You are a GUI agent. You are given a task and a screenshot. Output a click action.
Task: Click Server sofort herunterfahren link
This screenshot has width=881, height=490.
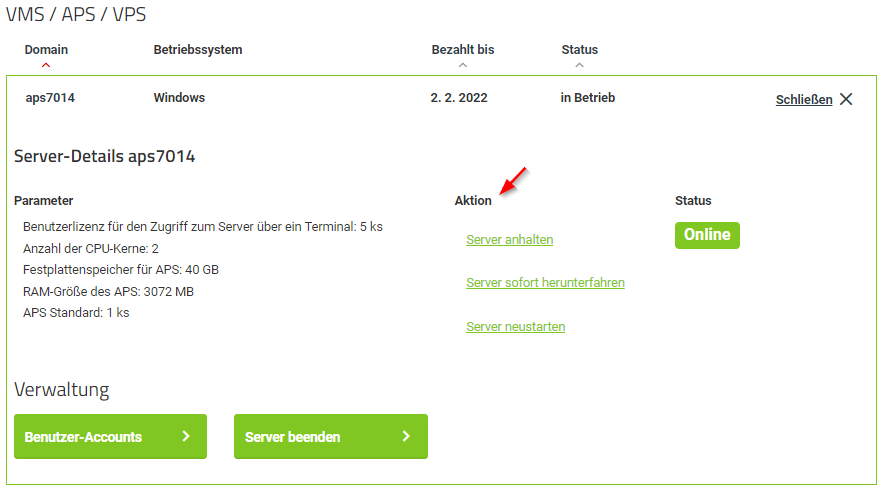click(545, 283)
